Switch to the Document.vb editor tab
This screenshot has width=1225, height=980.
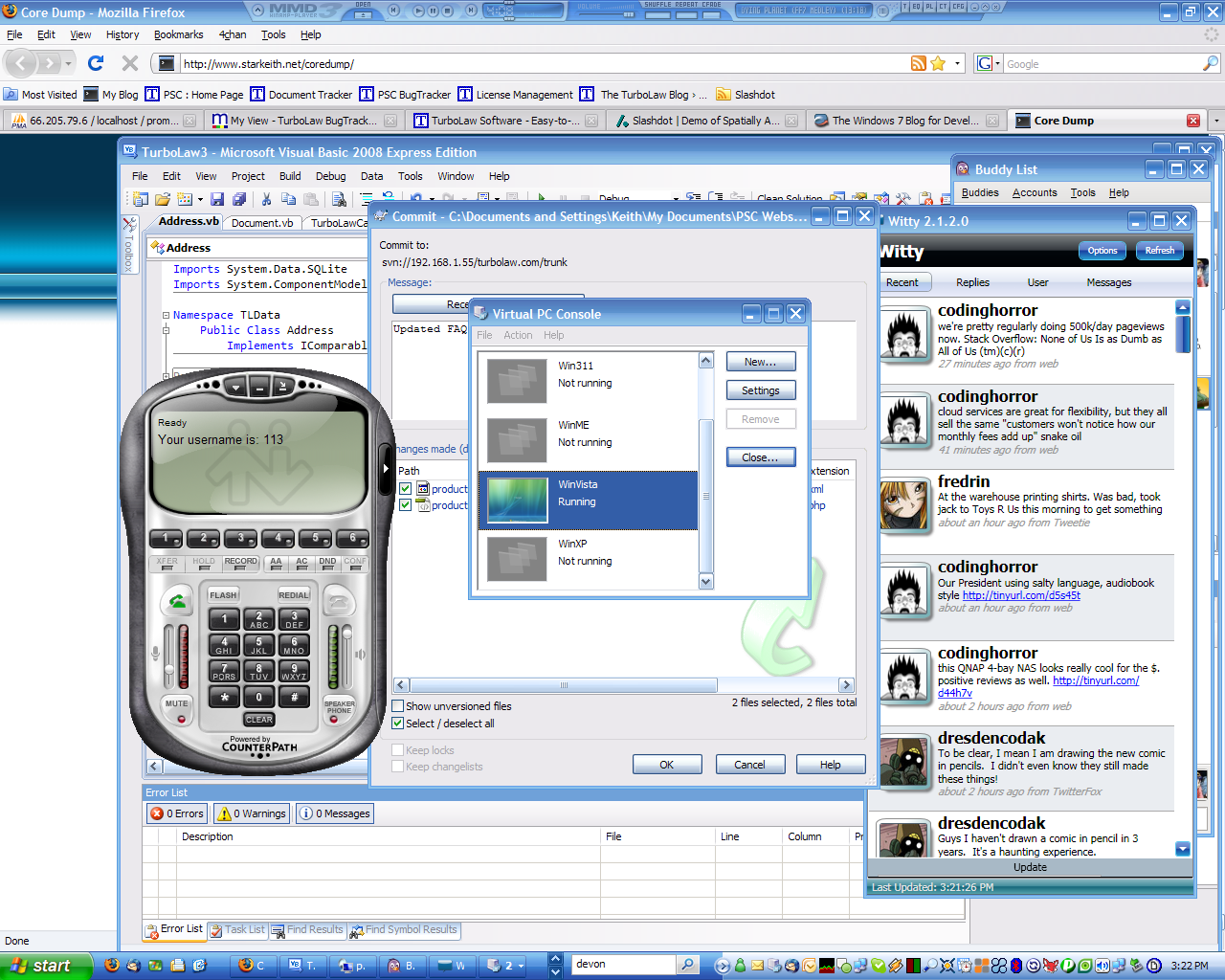[262, 223]
